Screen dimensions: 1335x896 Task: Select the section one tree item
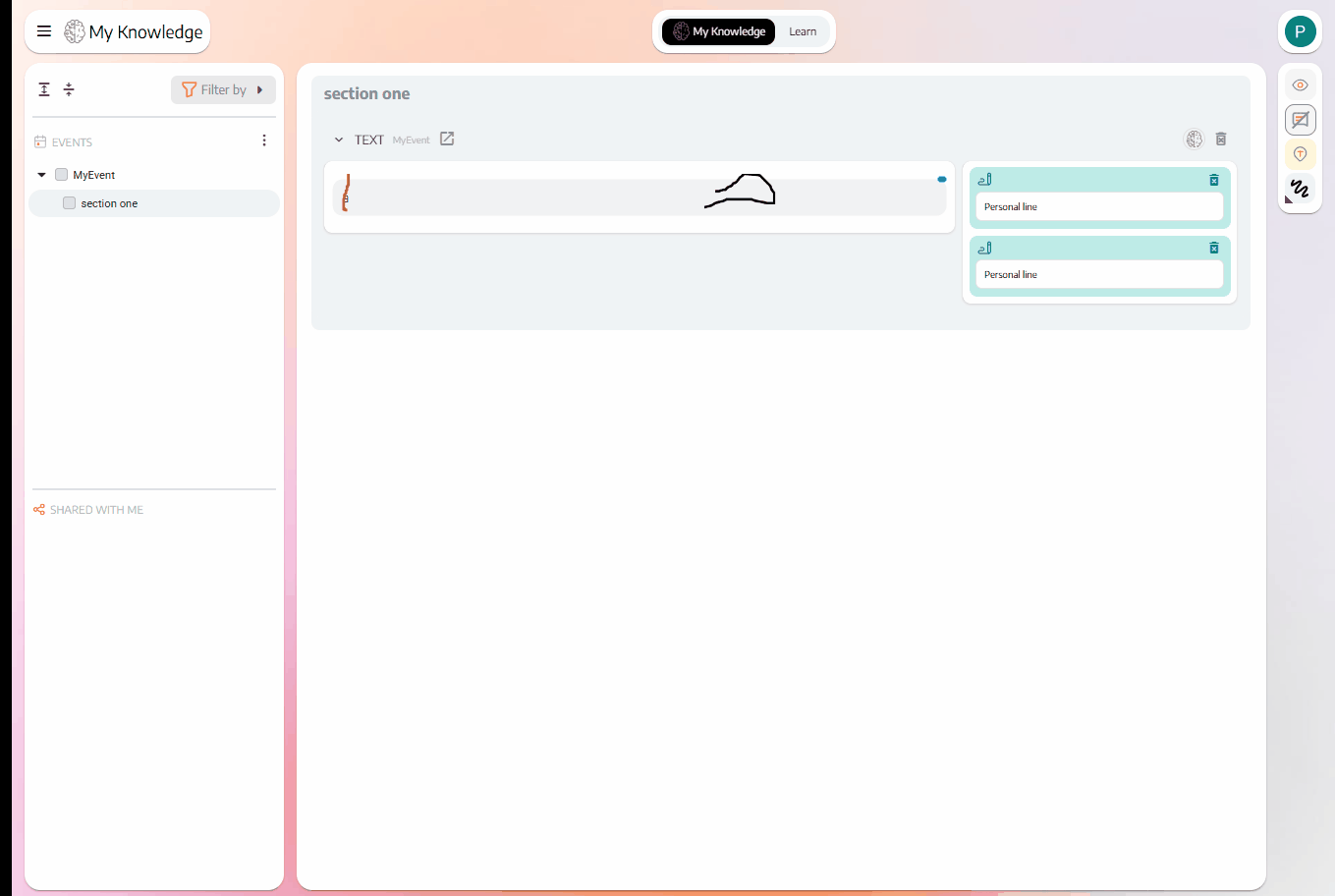154,203
